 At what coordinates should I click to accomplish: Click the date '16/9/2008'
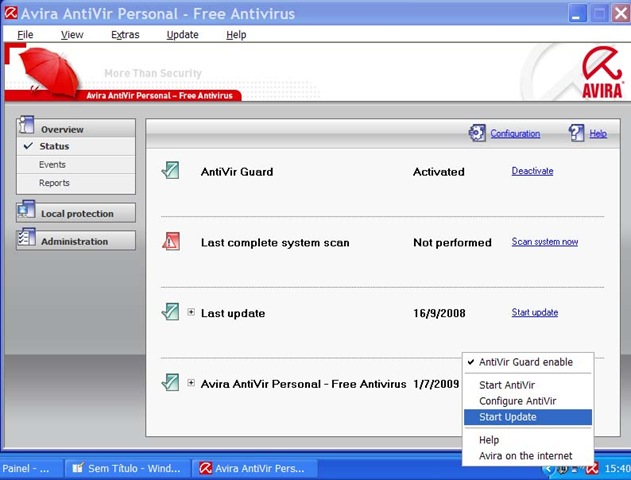click(439, 313)
